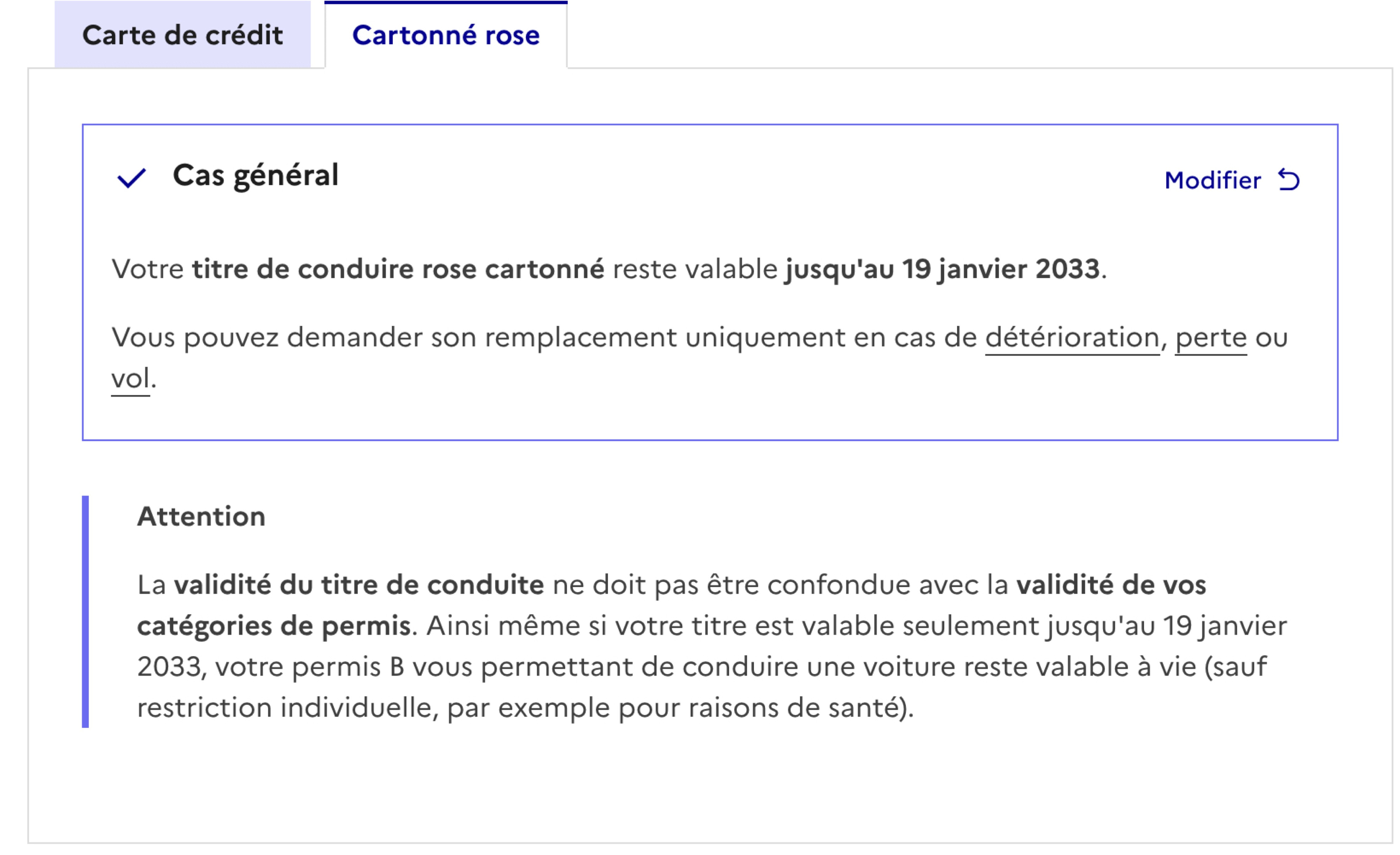Click the checkmark icon next to Cas général
This screenshot has height=855, width=1400.
(131, 178)
